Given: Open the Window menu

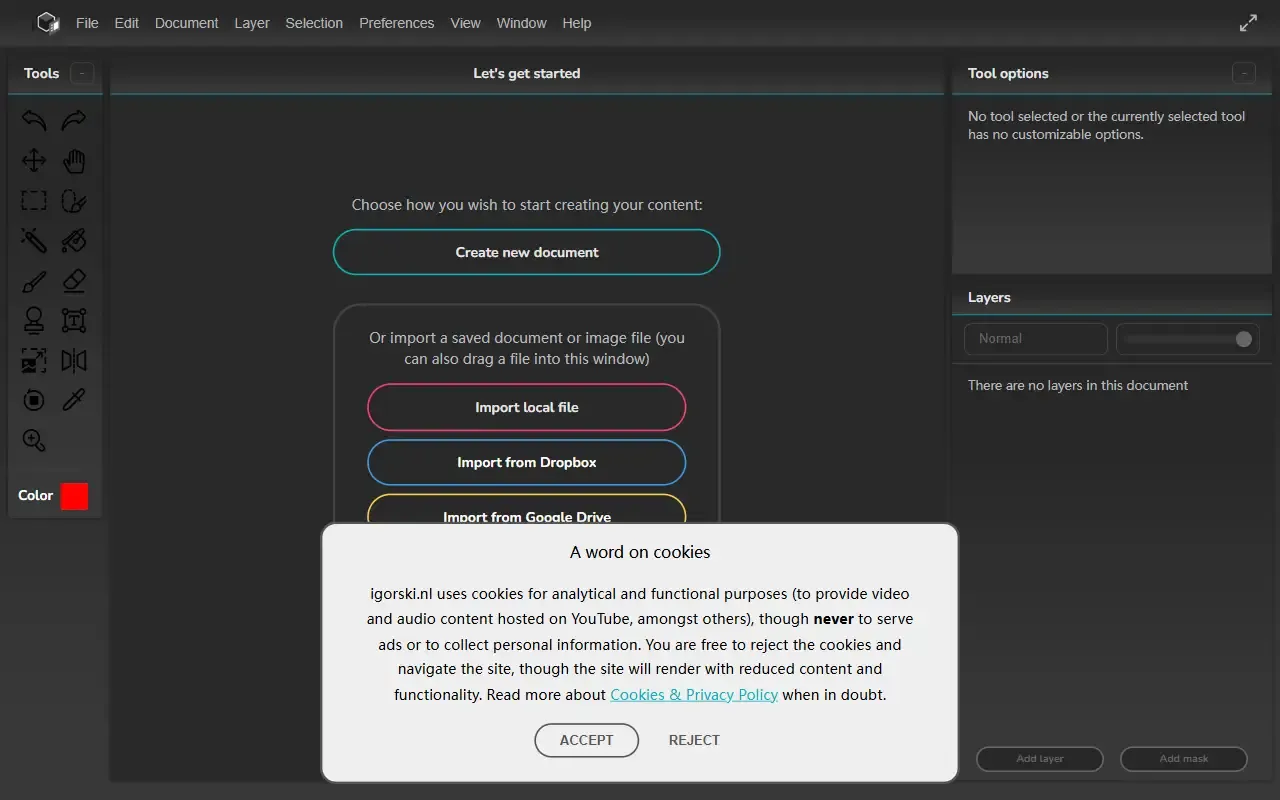Looking at the screenshot, I should coord(521,23).
